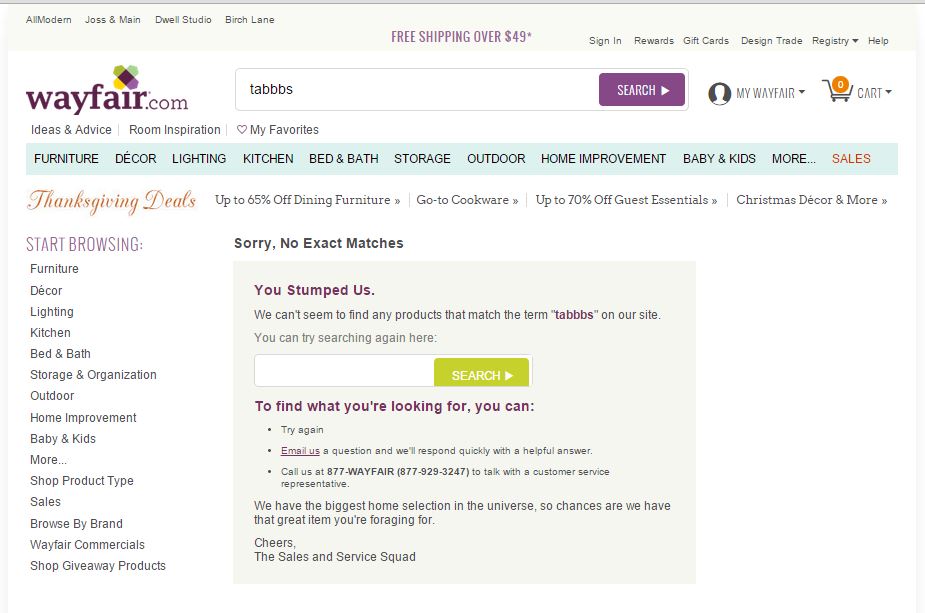
Task: Expand the Cart dropdown arrow
Action: point(888,93)
